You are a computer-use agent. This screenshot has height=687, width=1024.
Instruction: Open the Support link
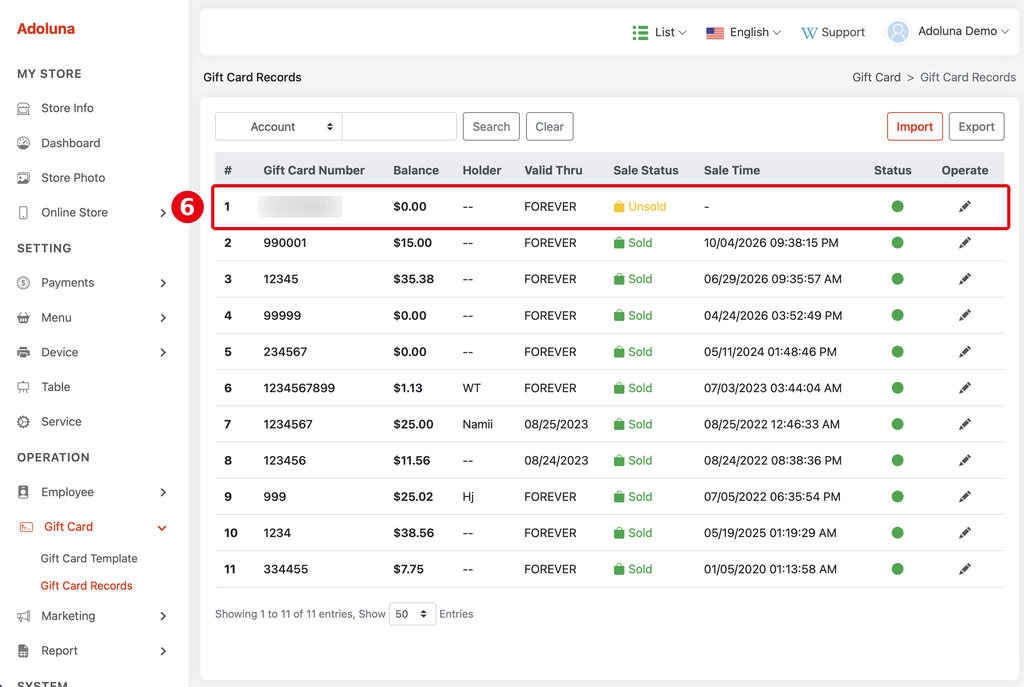[833, 32]
